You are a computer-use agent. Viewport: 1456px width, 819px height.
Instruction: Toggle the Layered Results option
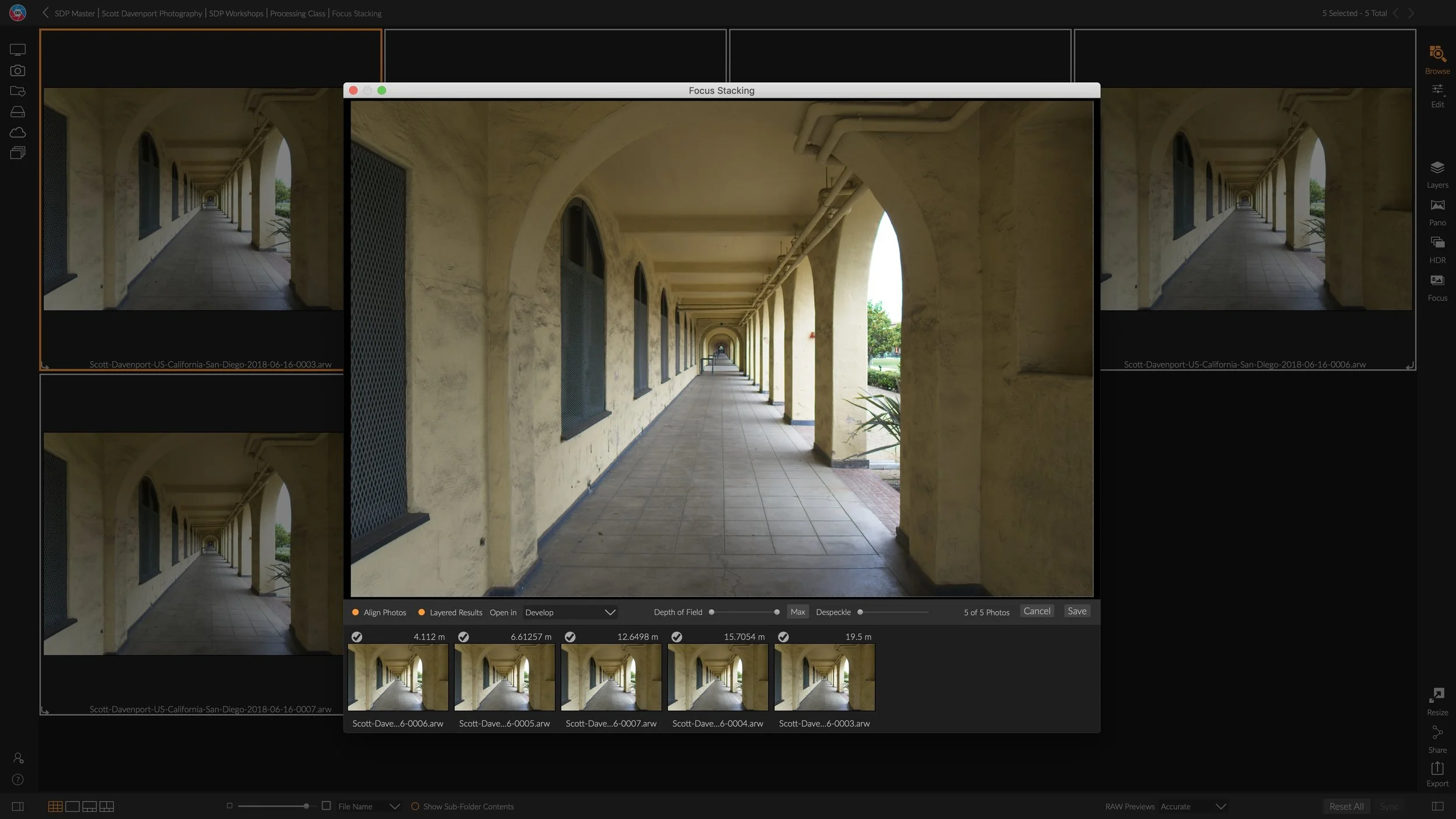click(422, 612)
